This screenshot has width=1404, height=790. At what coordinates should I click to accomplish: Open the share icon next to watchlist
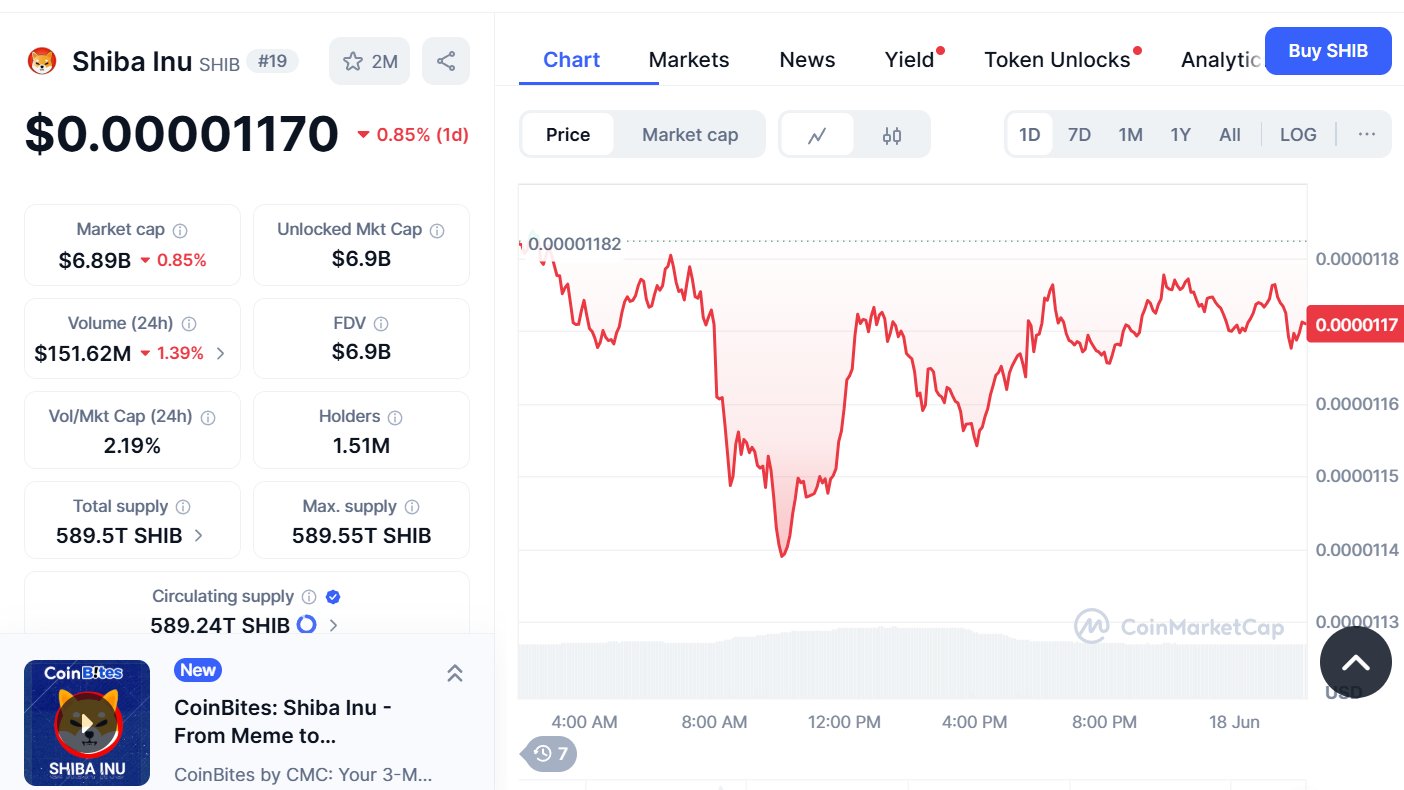coord(446,62)
